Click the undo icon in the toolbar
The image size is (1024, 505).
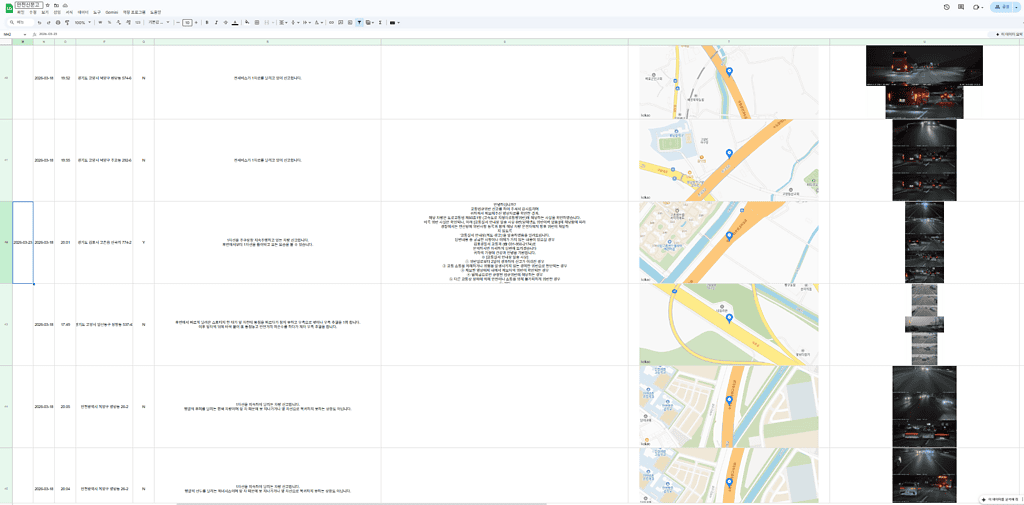(39, 22)
